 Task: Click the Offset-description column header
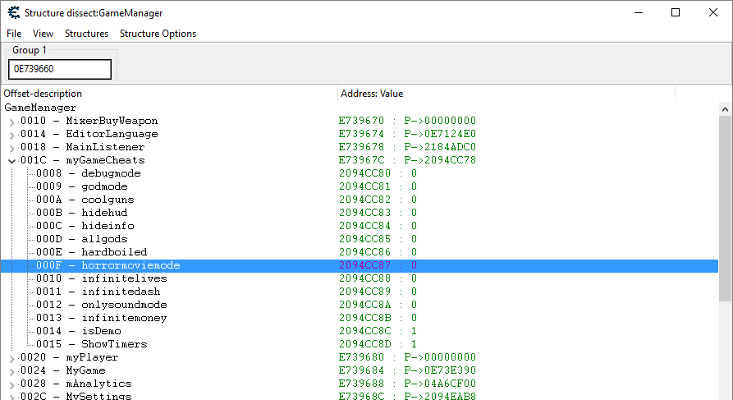tap(168, 93)
